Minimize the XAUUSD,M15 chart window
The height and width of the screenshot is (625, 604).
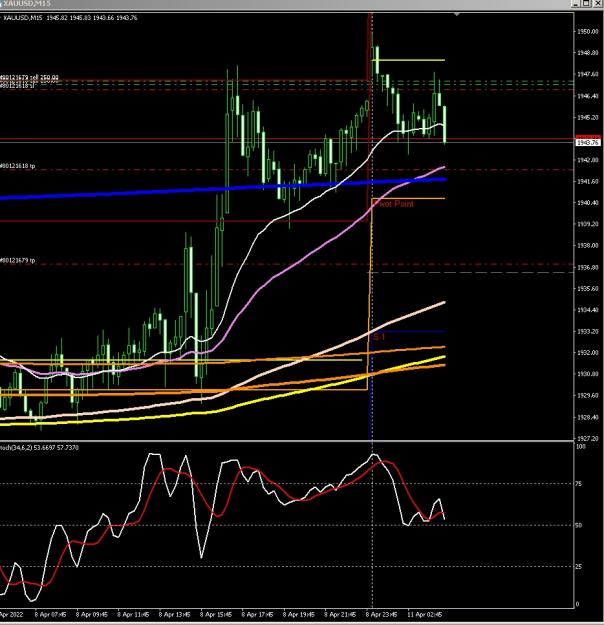click(575, 4)
